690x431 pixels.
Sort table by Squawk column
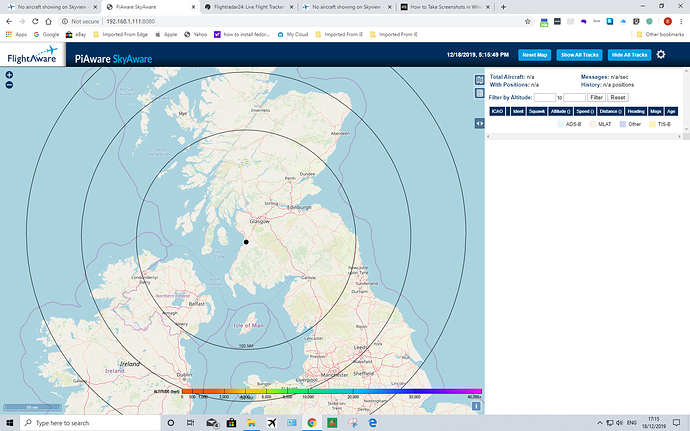(x=537, y=111)
